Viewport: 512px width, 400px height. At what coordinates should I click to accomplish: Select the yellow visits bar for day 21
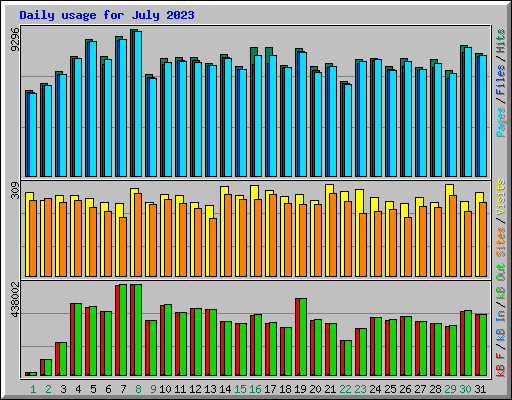(x=328, y=230)
